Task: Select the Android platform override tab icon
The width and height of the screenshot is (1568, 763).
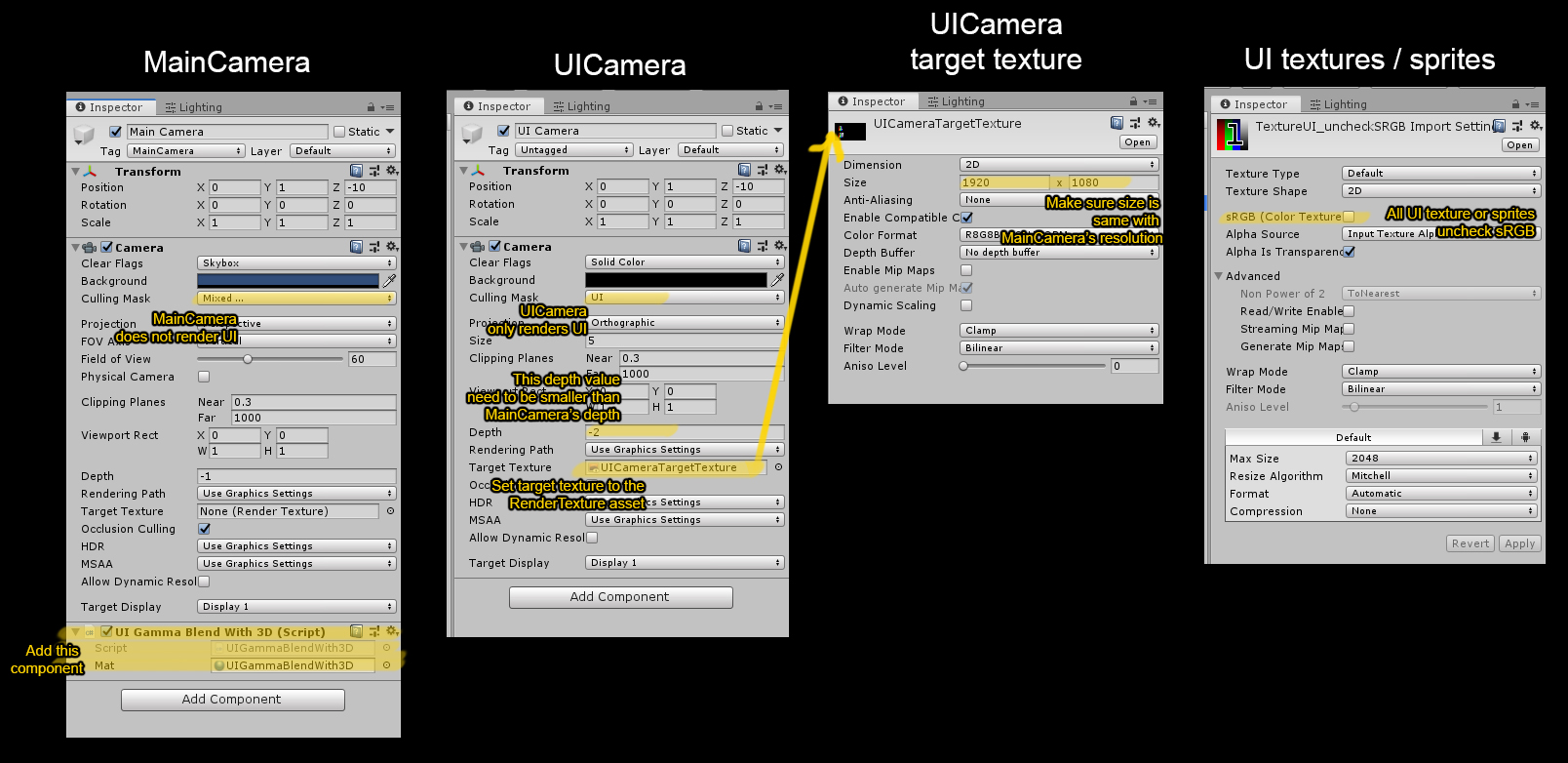Action: coord(1526,437)
